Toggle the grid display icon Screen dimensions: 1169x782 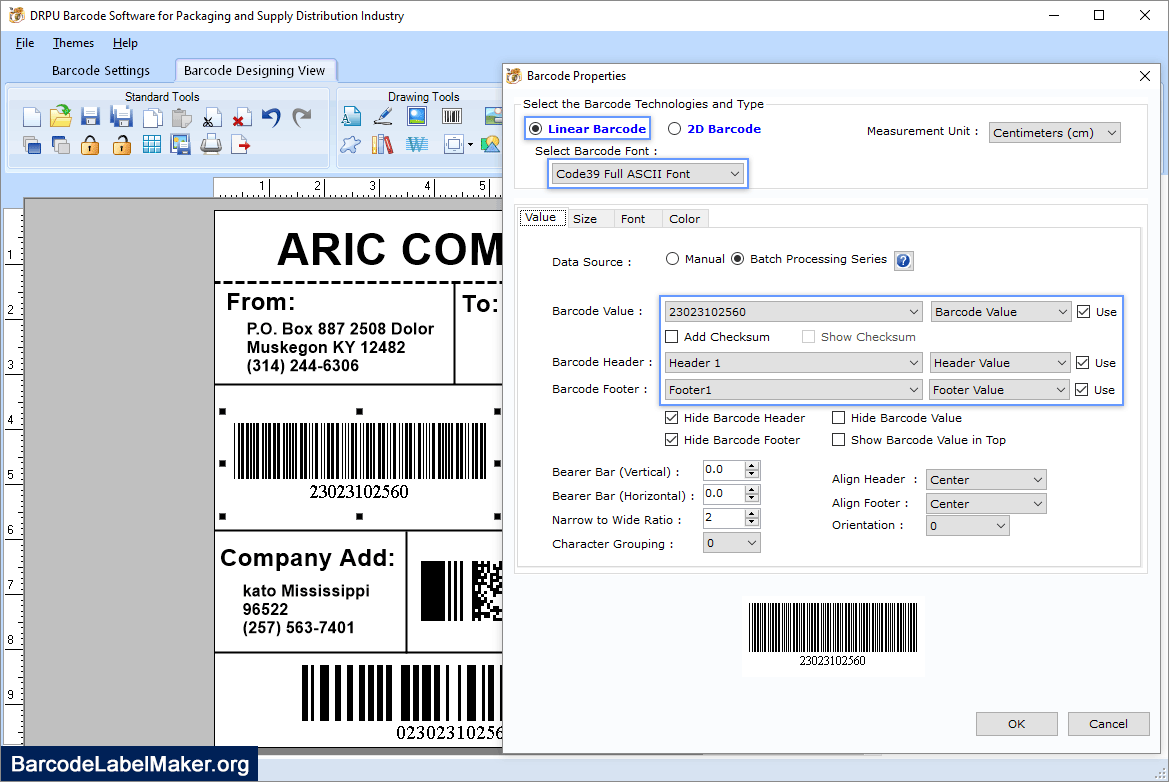click(x=151, y=145)
